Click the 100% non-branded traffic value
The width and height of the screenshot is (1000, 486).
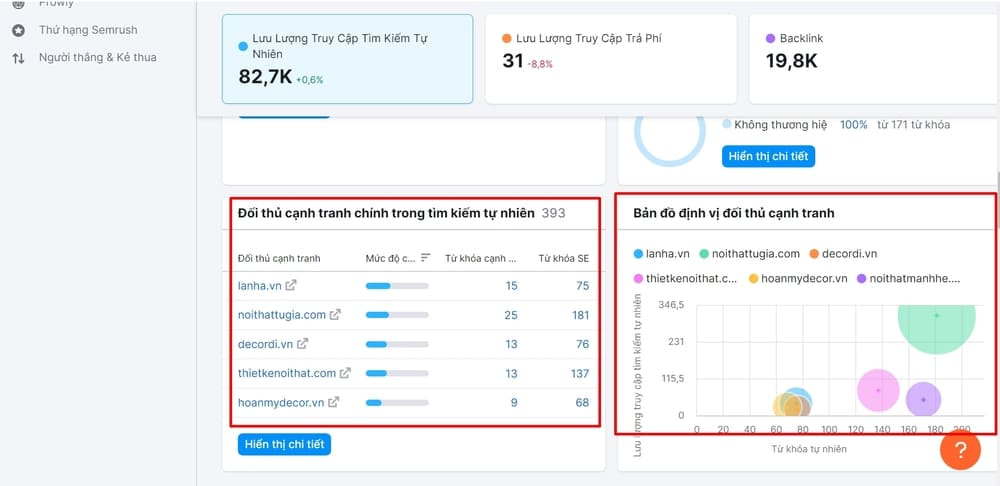[853, 125]
